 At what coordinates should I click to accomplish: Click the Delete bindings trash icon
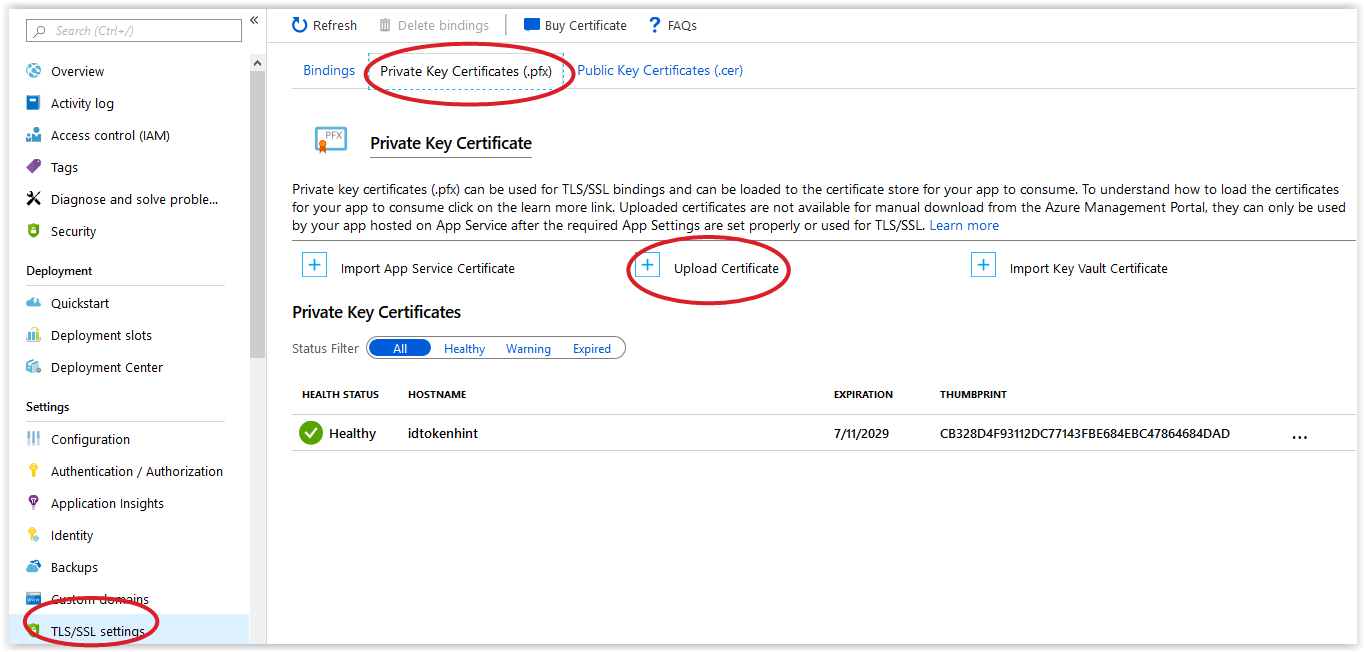tap(385, 25)
